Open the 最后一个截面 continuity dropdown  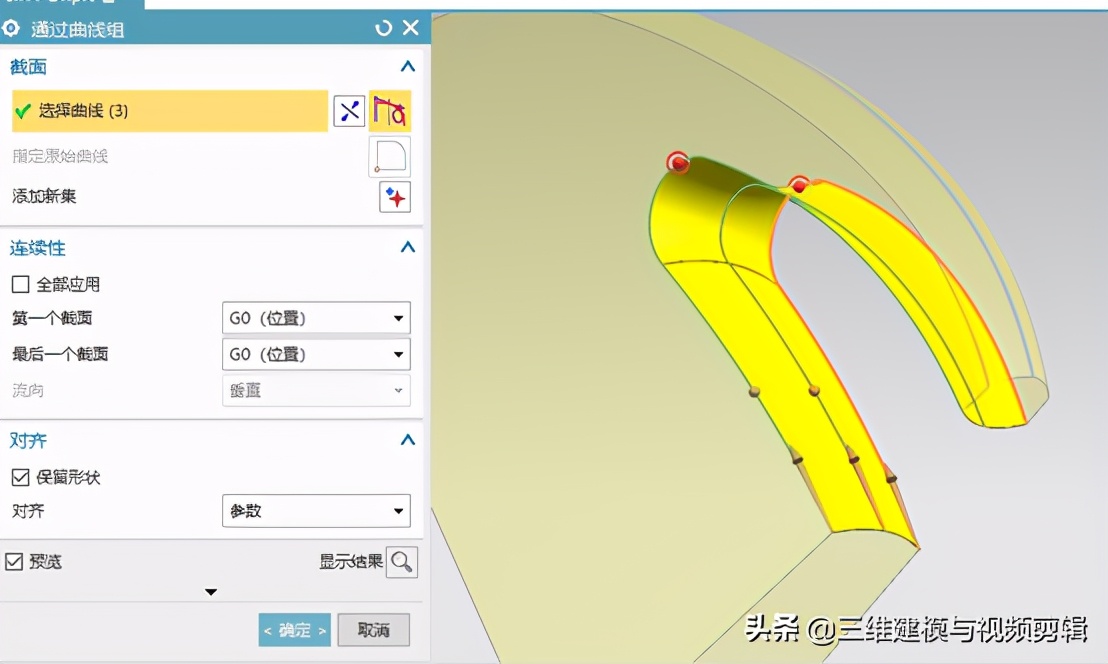pos(316,353)
